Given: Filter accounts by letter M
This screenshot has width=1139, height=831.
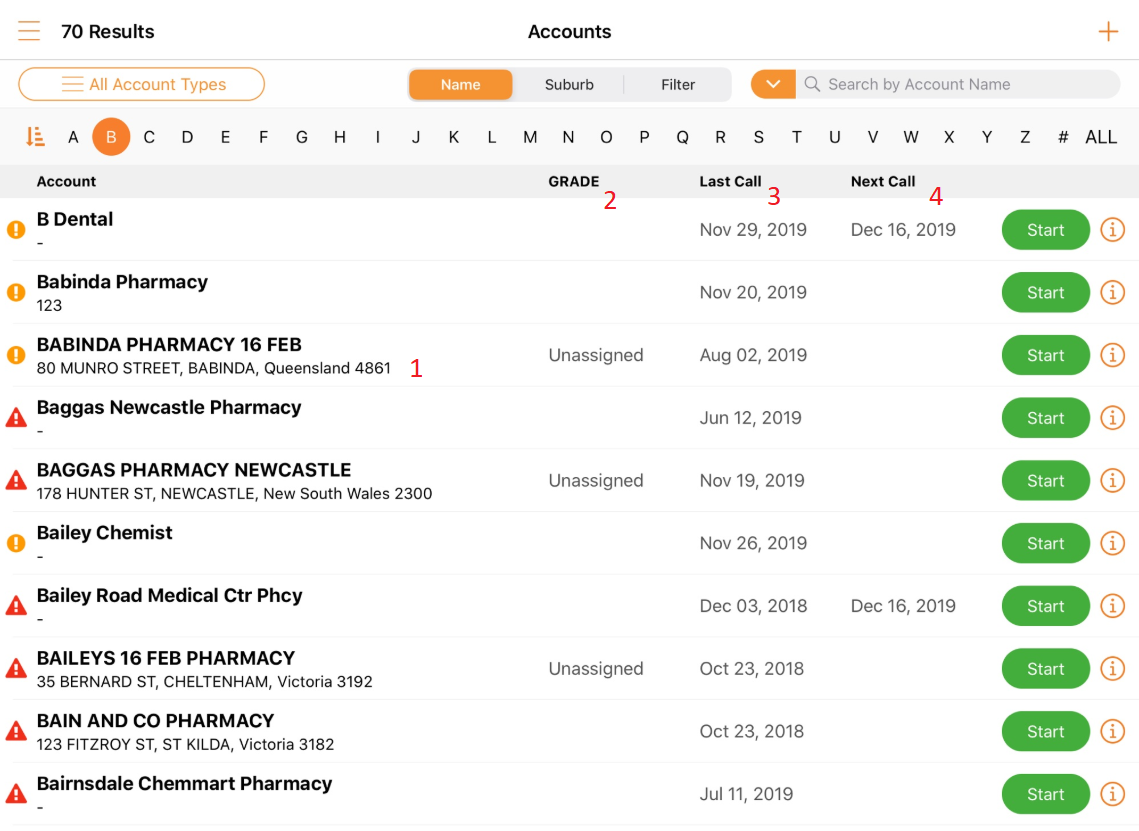Looking at the screenshot, I should click(x=530, y=137).
